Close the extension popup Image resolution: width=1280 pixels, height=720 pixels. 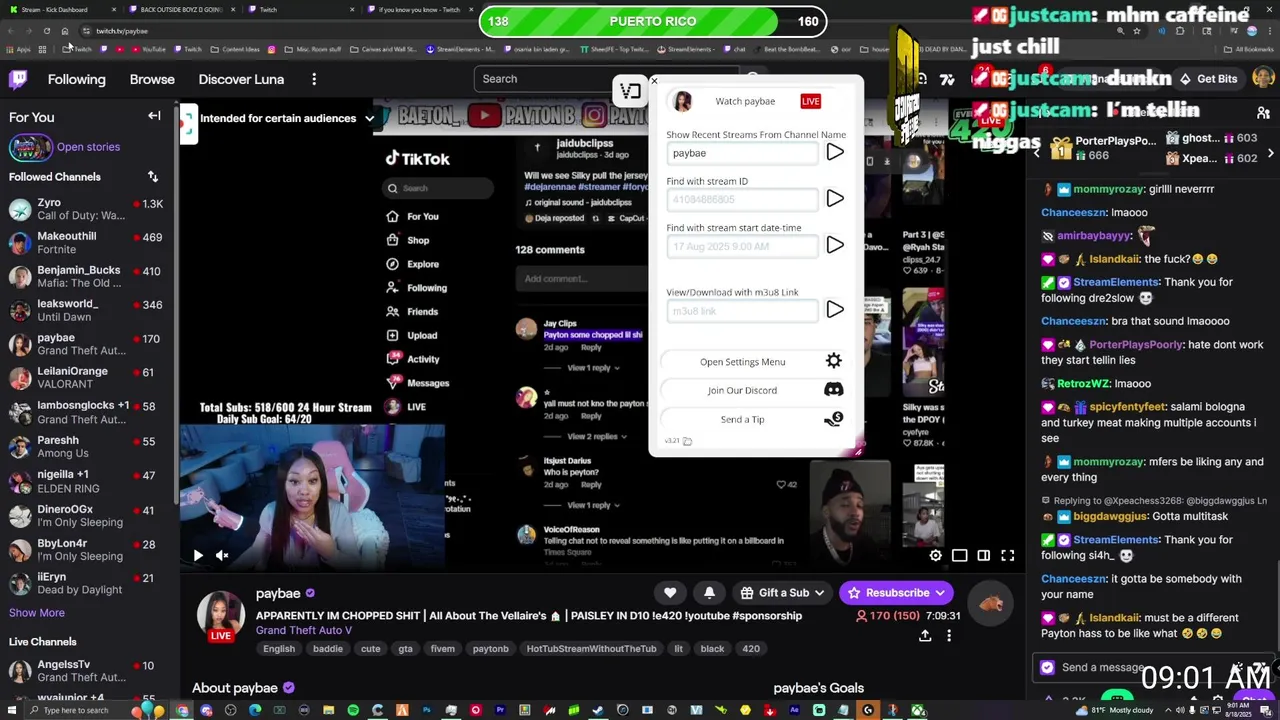654,81
